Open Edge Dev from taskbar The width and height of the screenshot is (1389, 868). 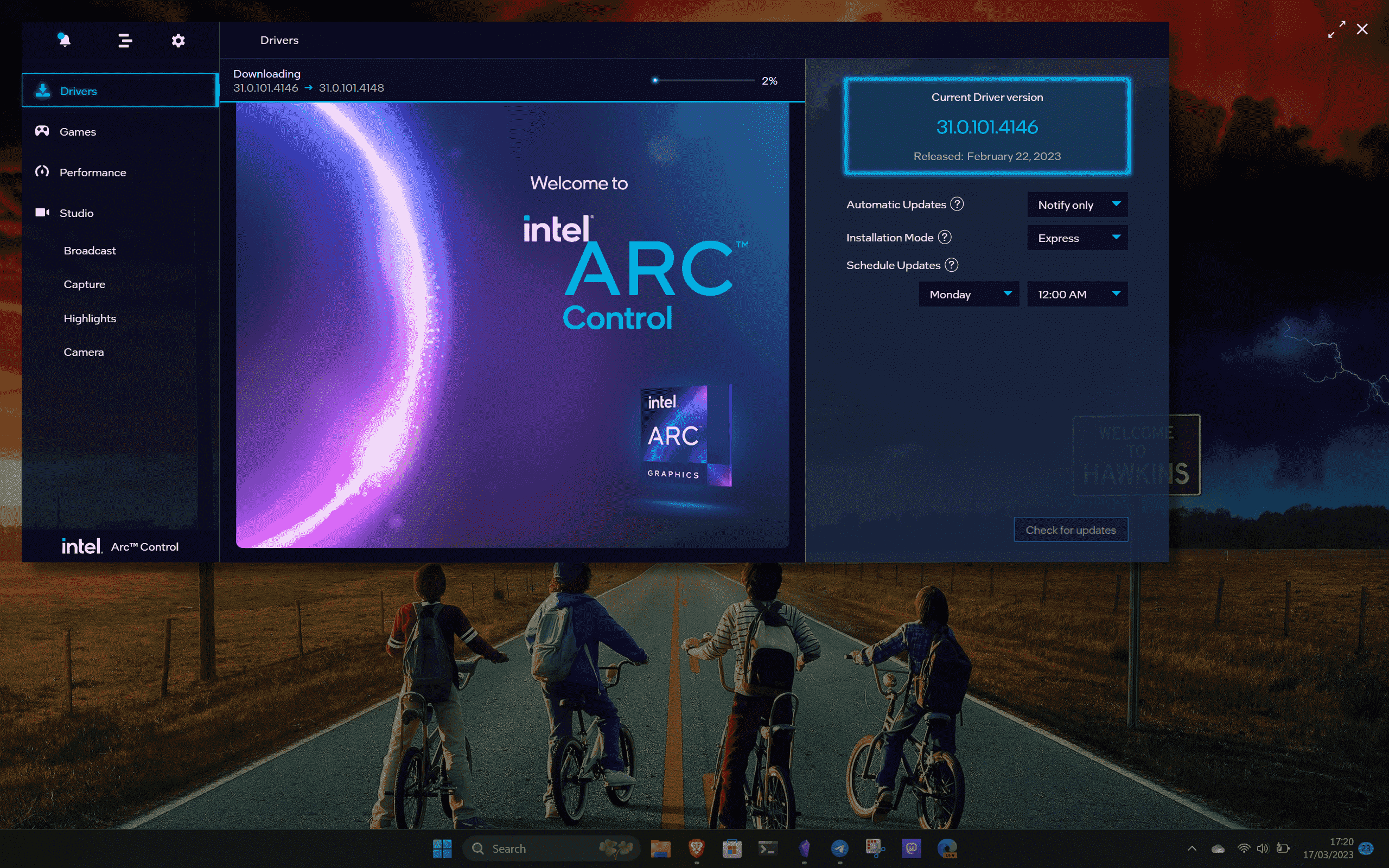pos(947,848)
